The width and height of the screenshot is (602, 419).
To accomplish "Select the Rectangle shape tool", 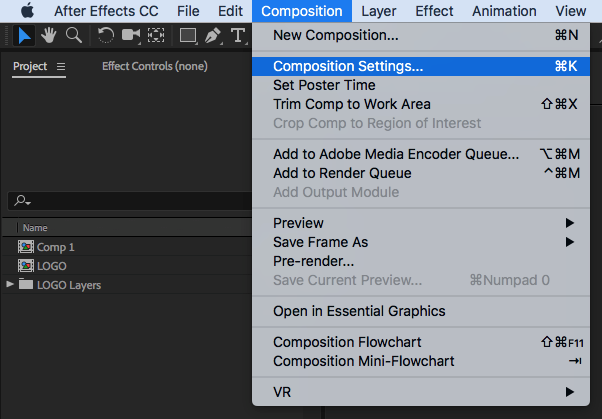I will tap(188, 36).
